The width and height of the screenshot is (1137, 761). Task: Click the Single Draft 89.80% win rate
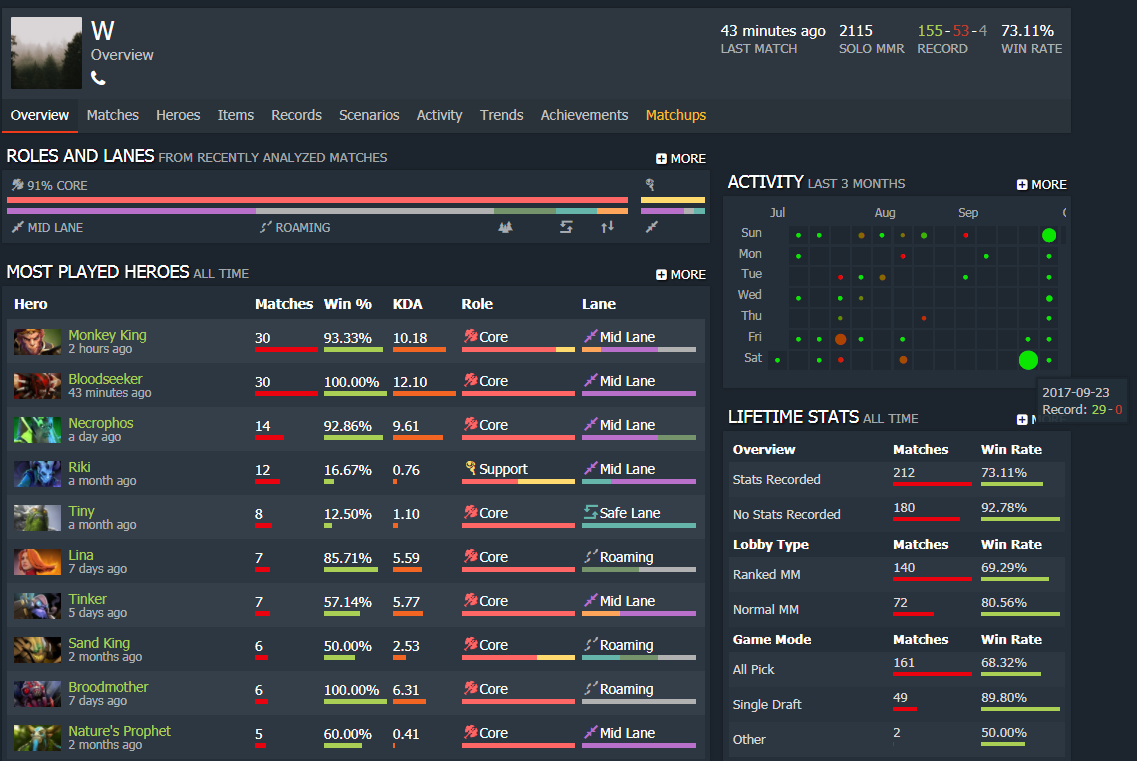(x=1004, y=697)
